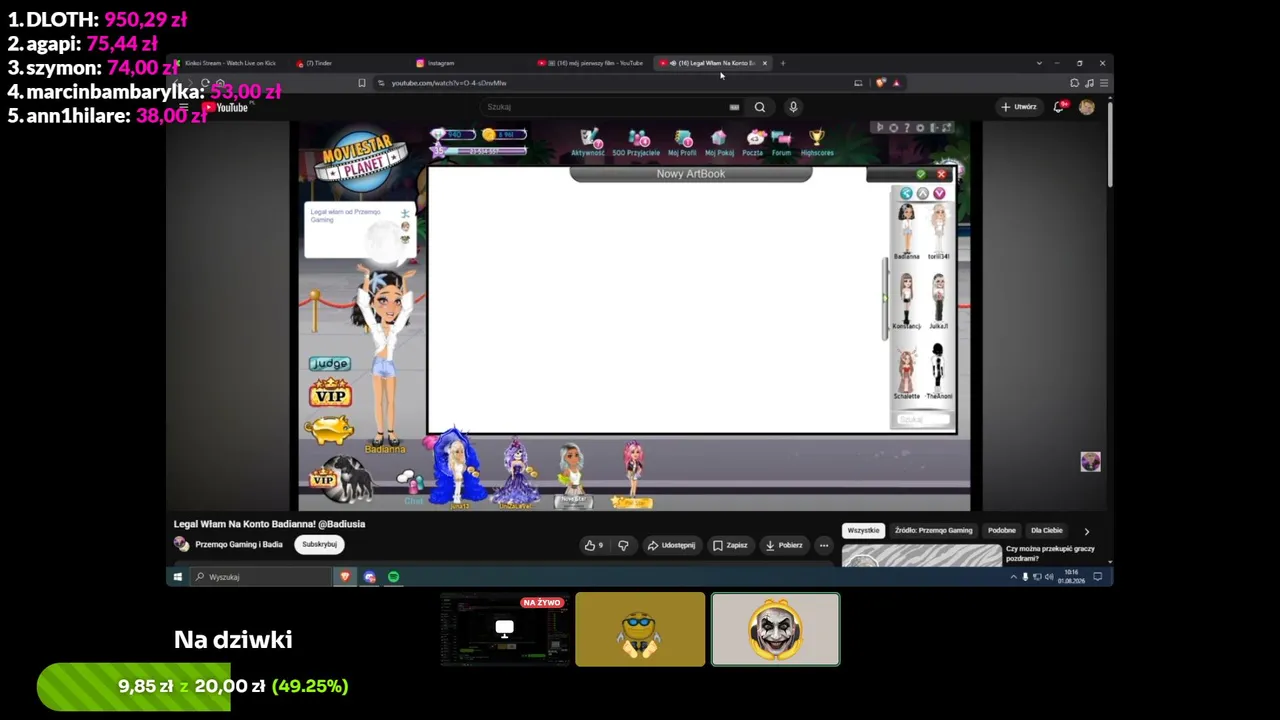Viewport: 1280px width, 720px height.
Task: Close the Nowy ArtBook red X
Action: coord(941,174)
